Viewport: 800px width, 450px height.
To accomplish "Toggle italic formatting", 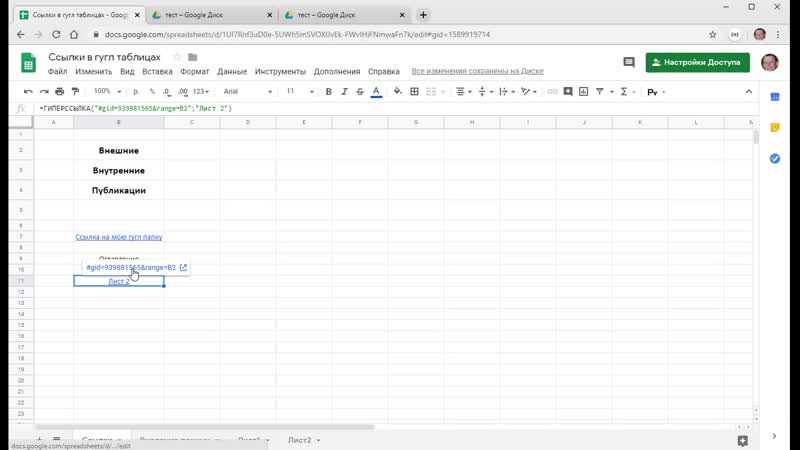I will click(x=344, y=91).
